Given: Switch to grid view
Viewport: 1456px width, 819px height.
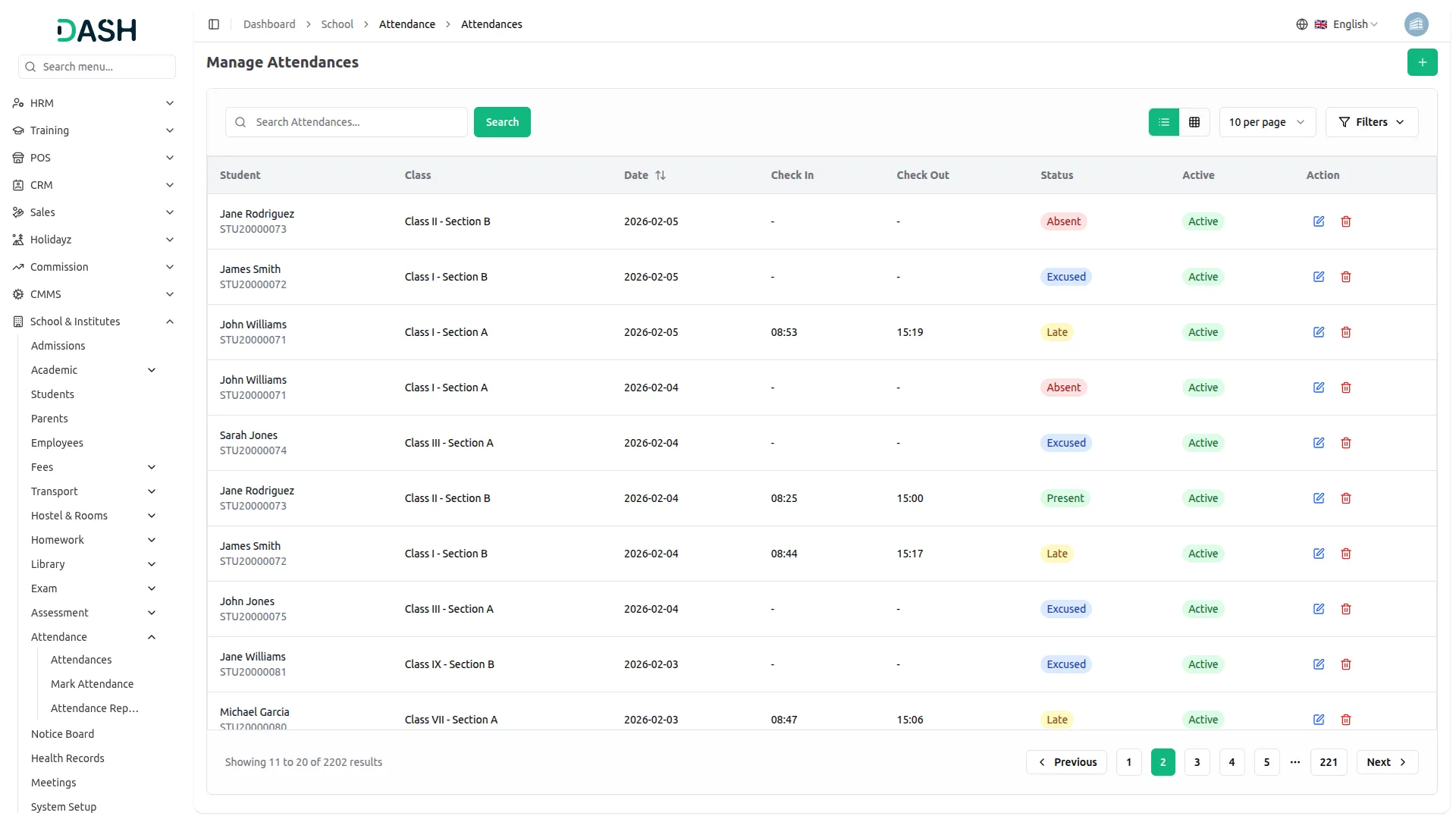Looking at the screenshot, I should (x=1194, y=122).
